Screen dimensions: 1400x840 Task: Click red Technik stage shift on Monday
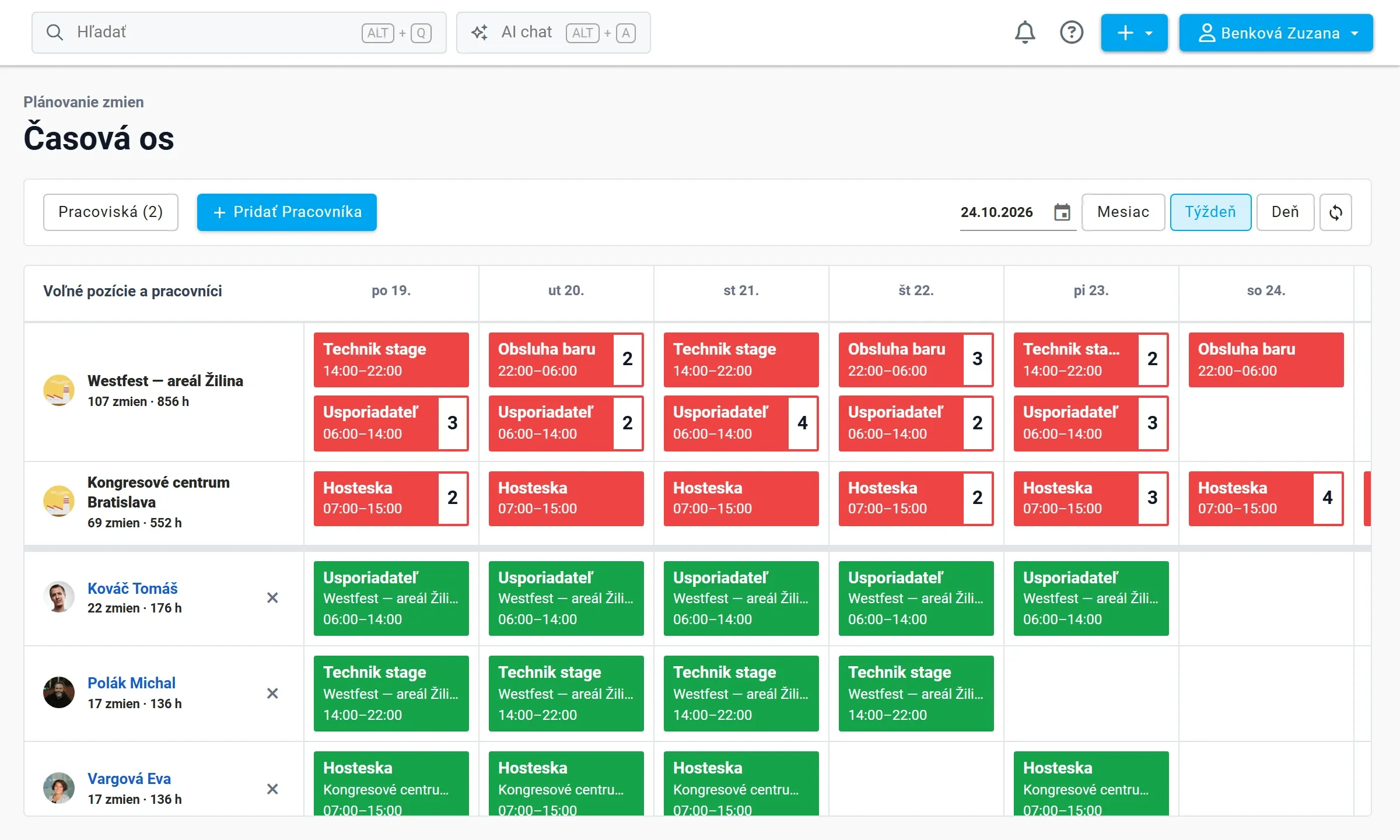[391, 360]
